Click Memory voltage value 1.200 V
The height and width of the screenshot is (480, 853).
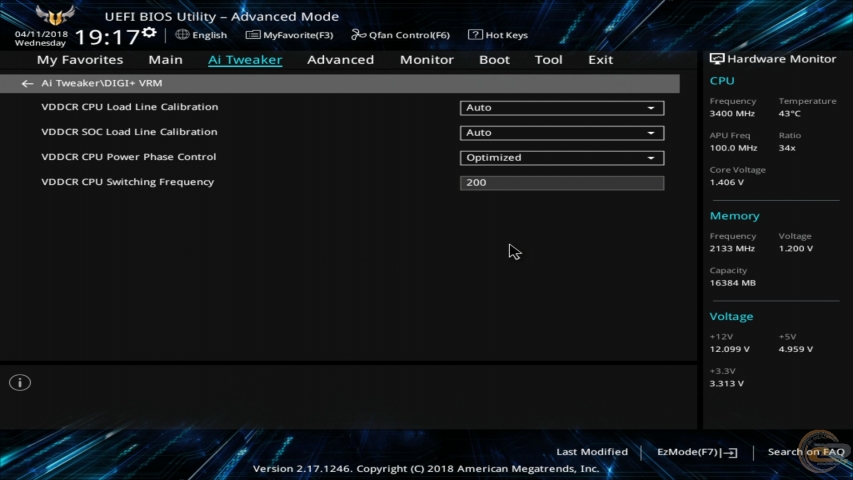click(x=796, y=249)
